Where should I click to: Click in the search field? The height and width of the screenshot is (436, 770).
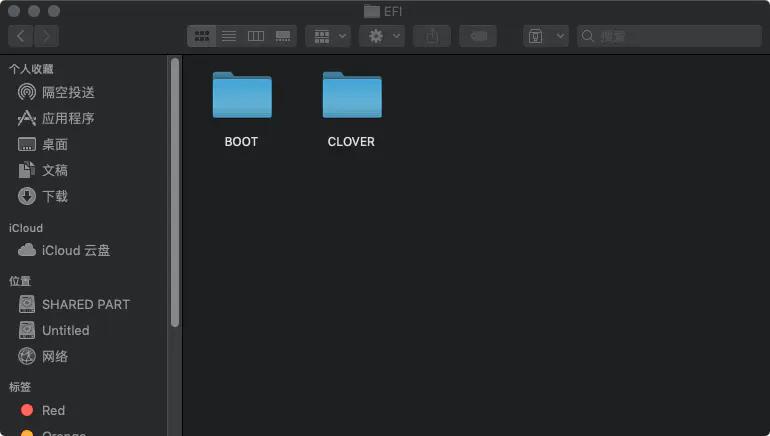pos(669,36)
